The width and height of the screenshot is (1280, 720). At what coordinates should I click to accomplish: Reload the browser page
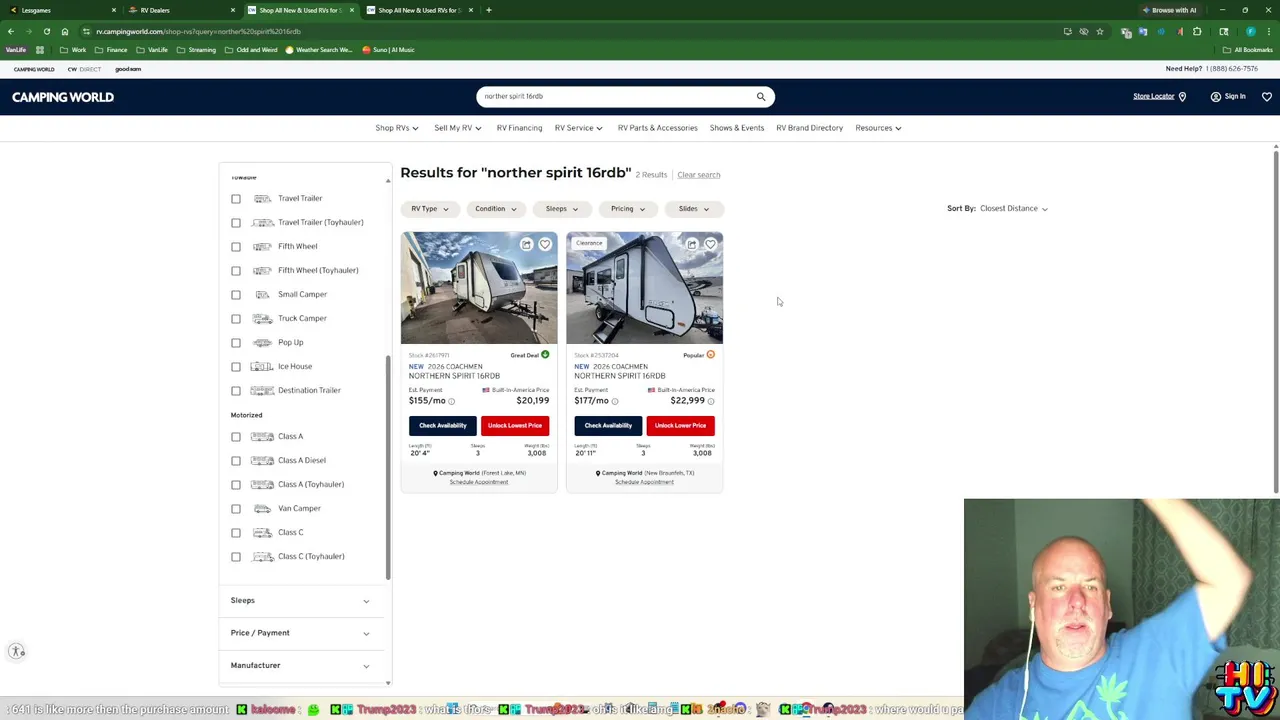coord(46,31)
